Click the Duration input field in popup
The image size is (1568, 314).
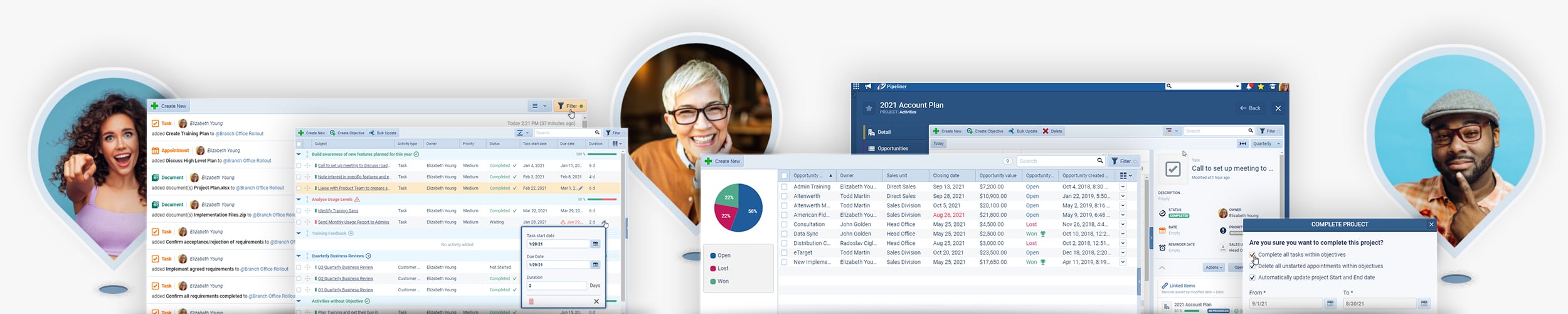pyautogui.click(x=556, y=285)
